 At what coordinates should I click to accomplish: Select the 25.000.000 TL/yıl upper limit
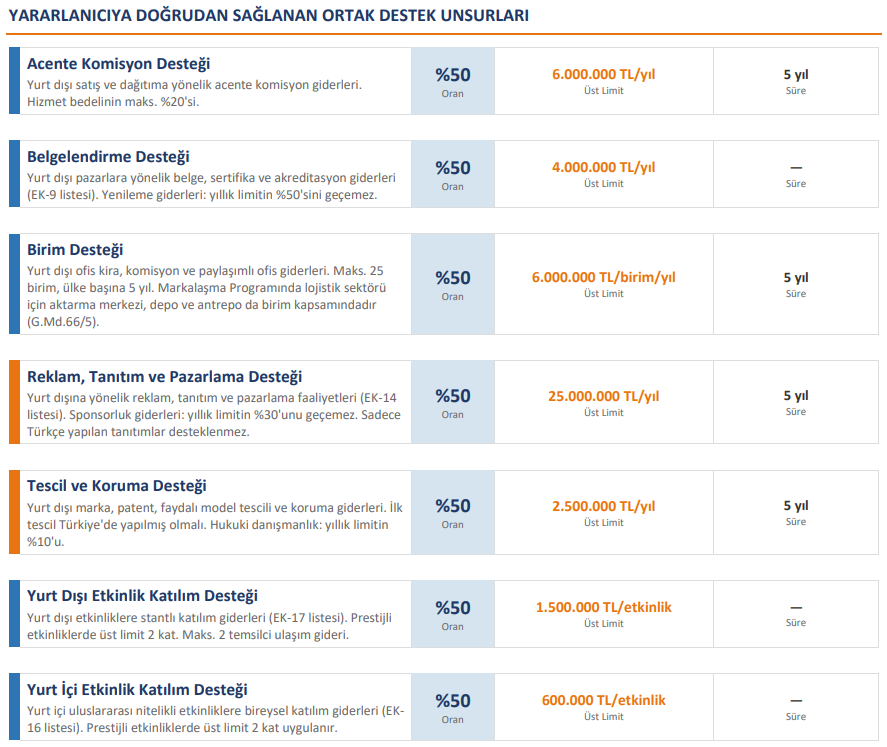tap(603, 396)
